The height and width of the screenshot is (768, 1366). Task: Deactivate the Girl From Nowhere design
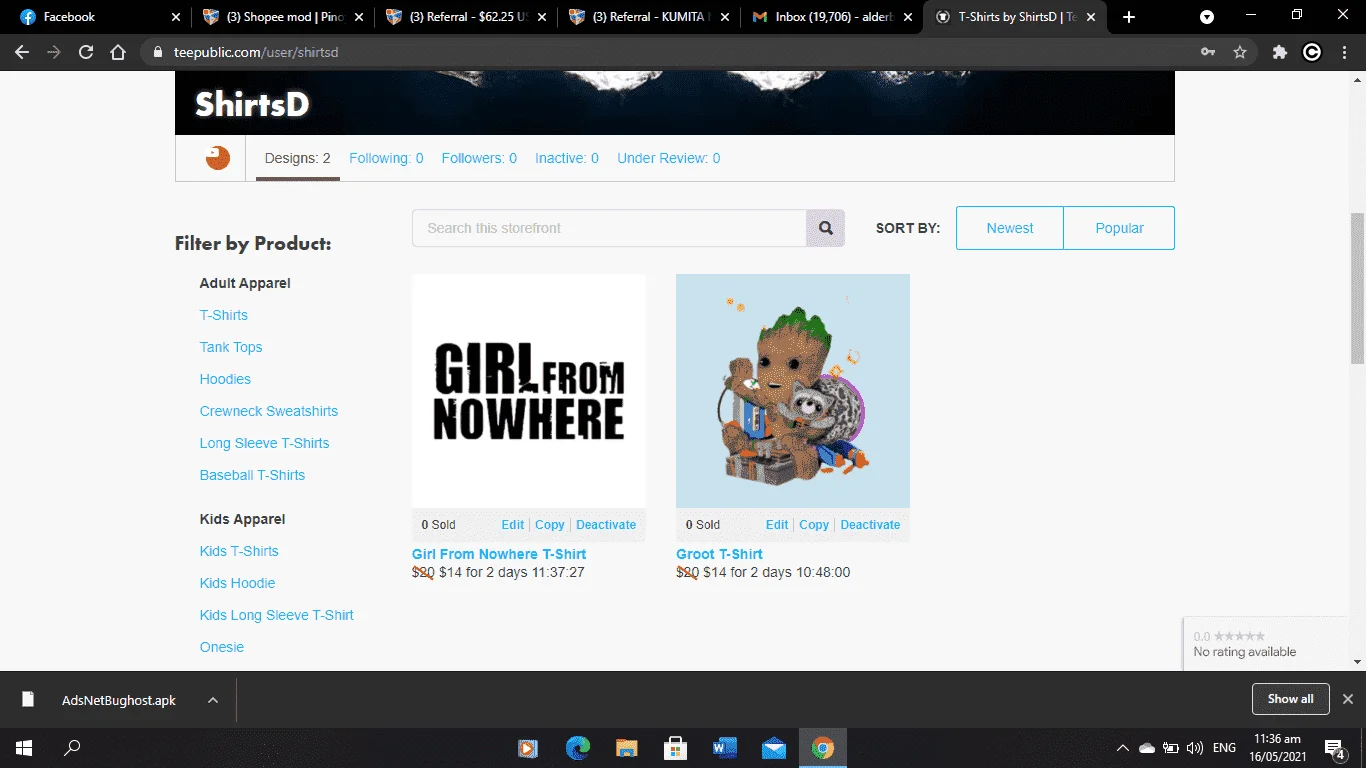coord(606,525)
